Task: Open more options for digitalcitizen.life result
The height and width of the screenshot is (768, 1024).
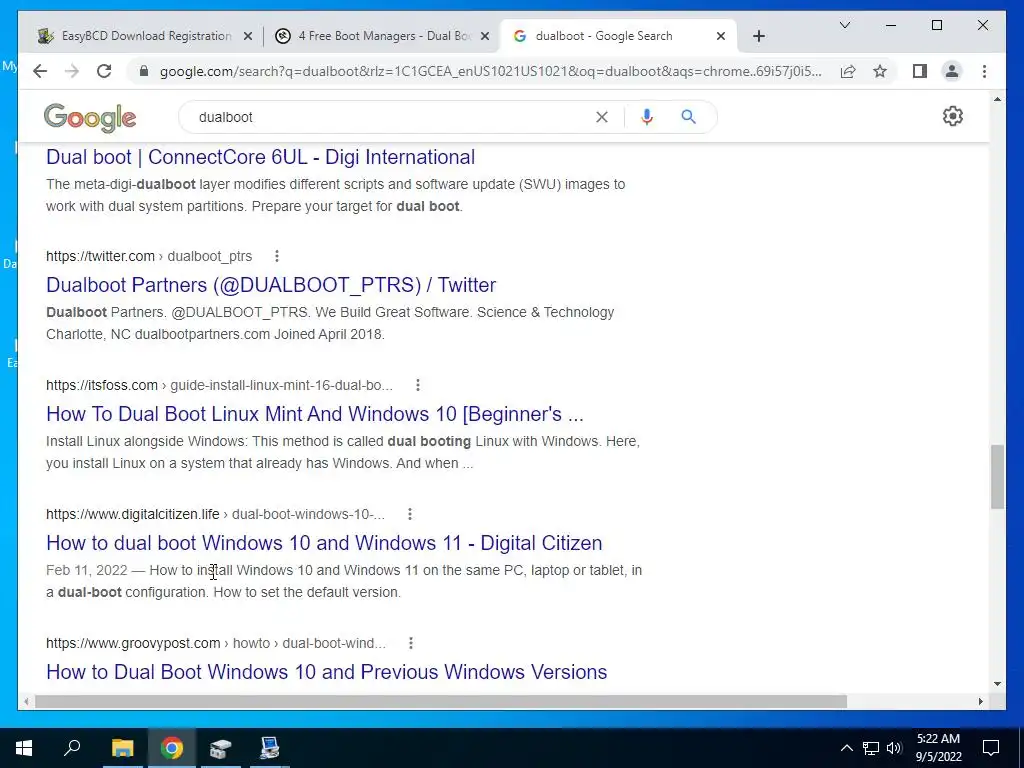Action: pos(410,515)
